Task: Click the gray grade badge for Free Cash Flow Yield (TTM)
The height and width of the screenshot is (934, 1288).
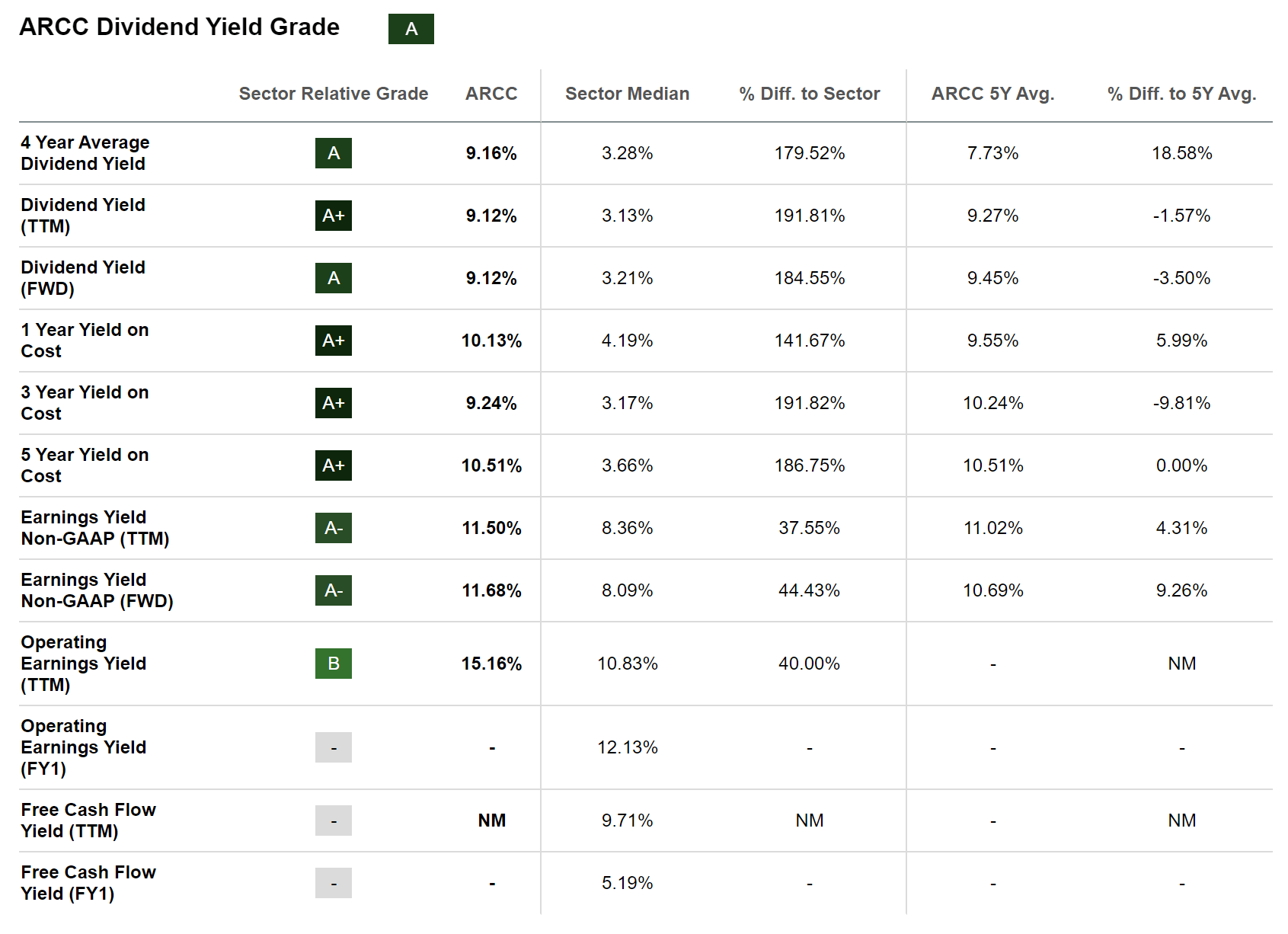Action: pyautogui.click(x=334, y=820)
